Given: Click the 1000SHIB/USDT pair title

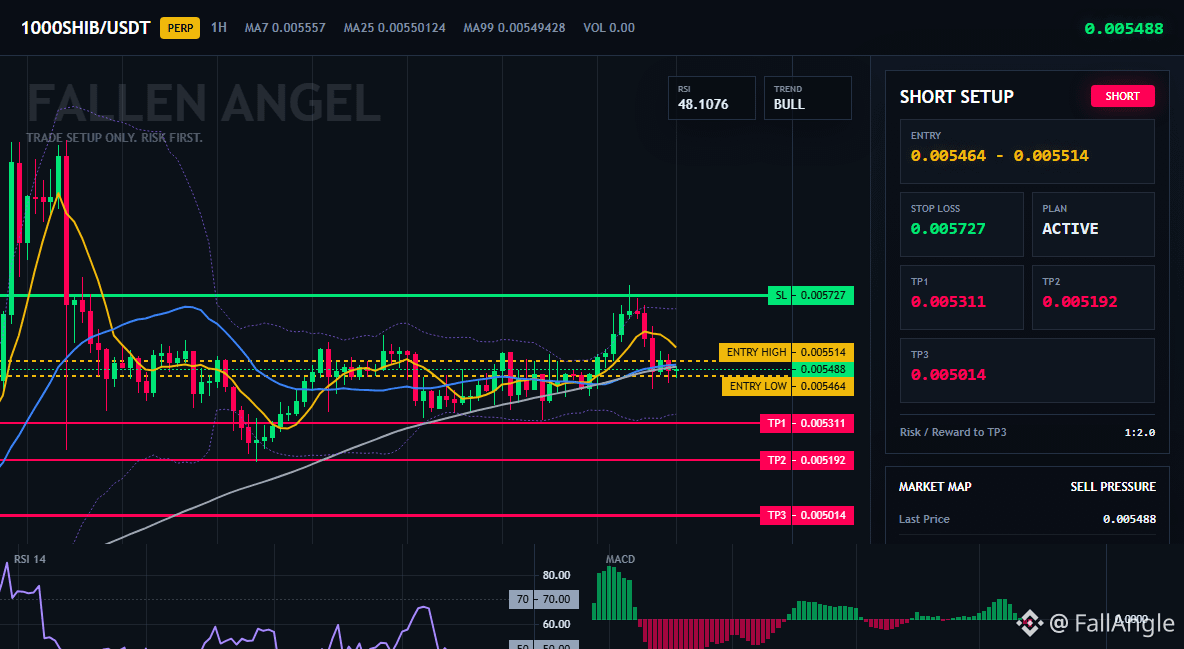Looking at the screenshot, I should coord(85,28).
